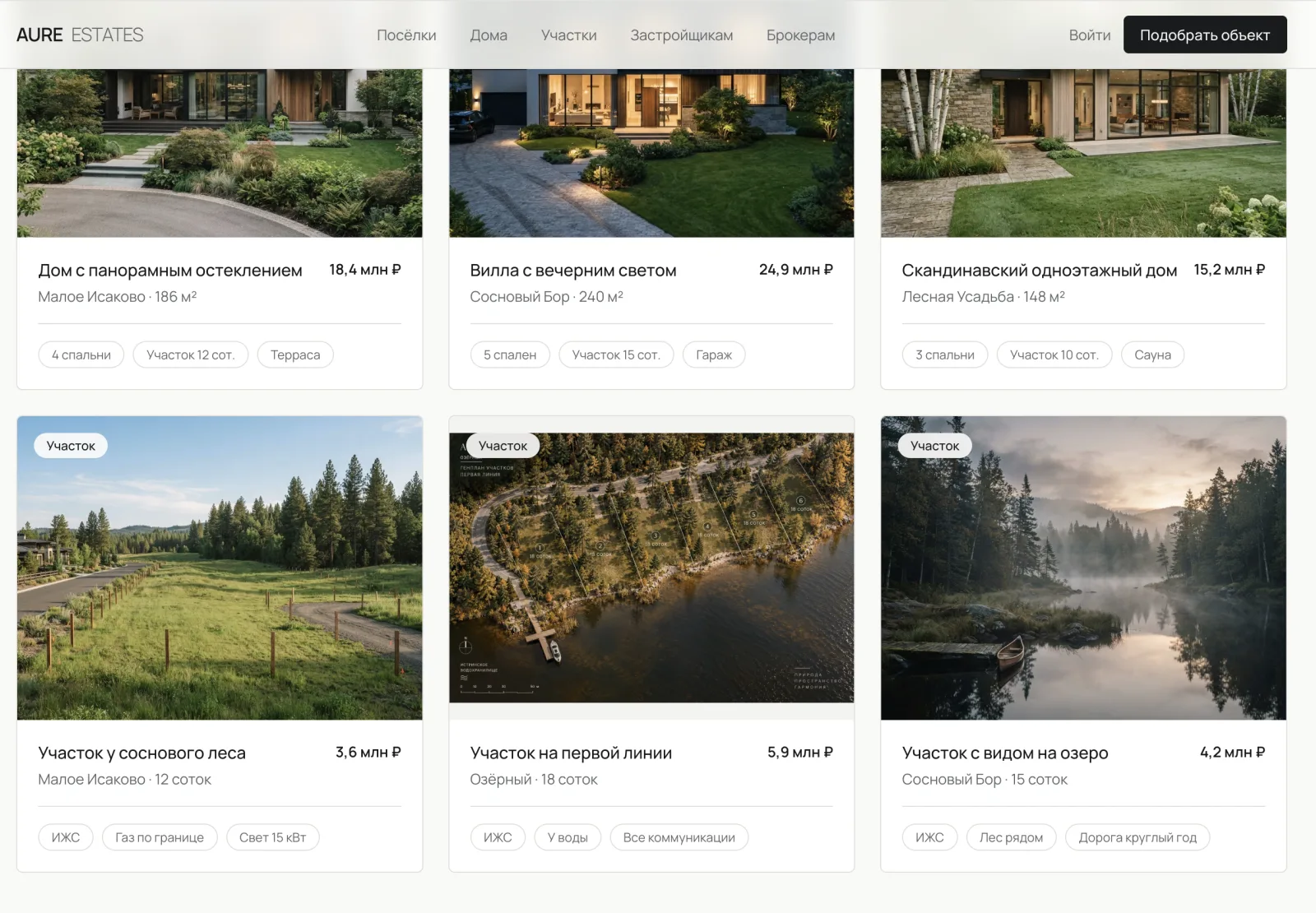Open the lake view plot photo
Image resolution: width=1316 pixels, height=913 pixels.
(1083, 568)
